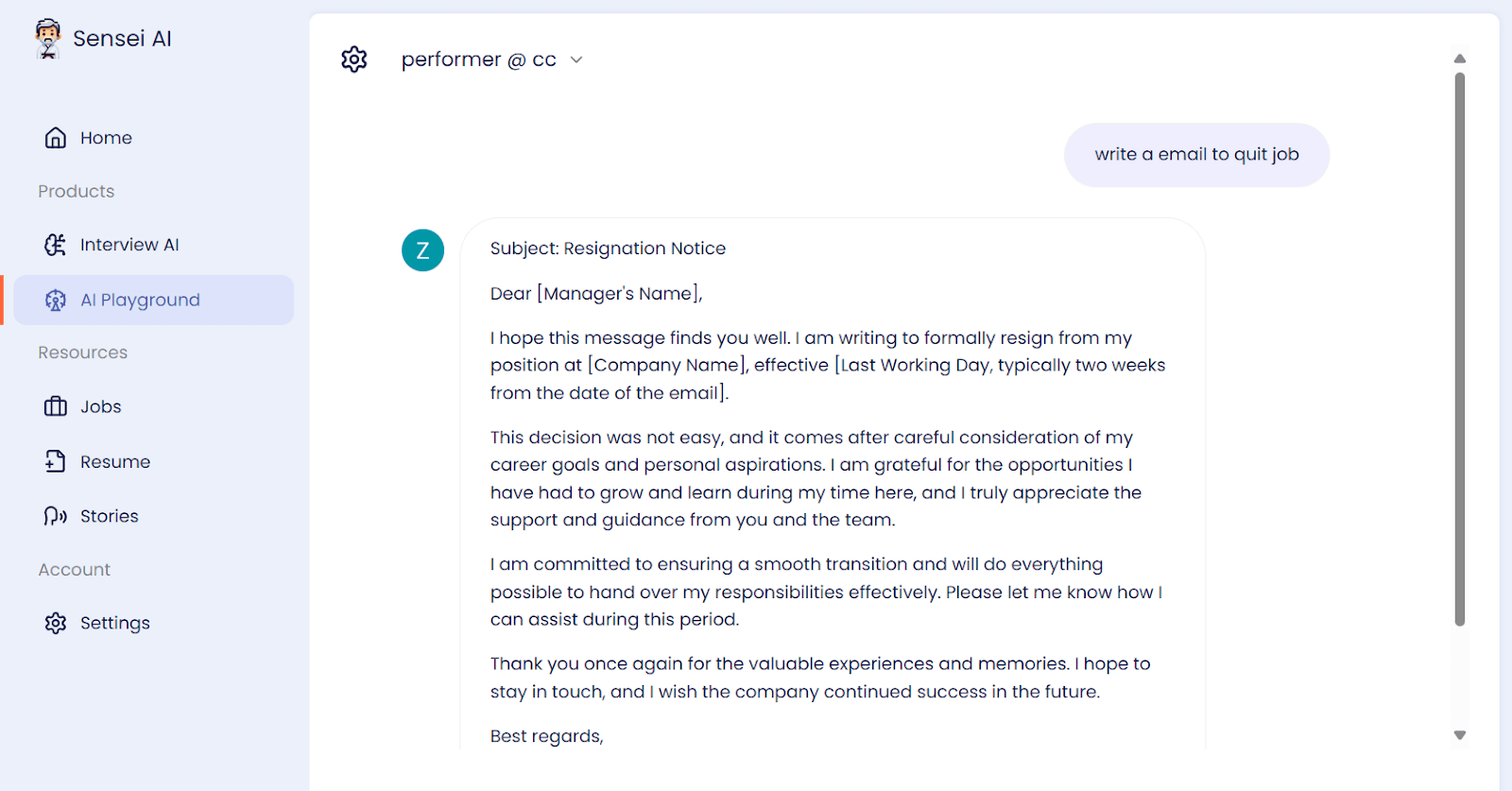Click the scrollbar down arrow
This screenshot has width=1512, height=791.
[x=1460, y=735]
